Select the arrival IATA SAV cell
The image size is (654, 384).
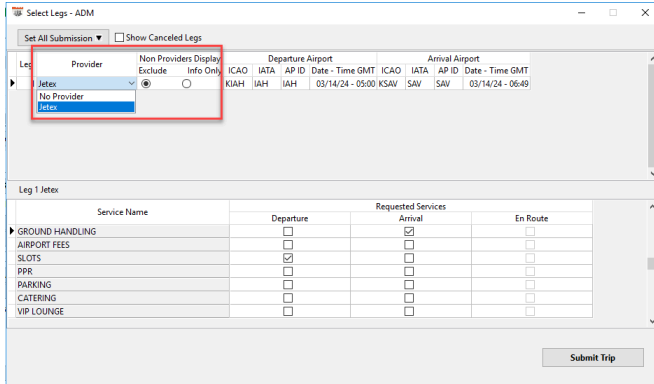[x=419, y=84]
